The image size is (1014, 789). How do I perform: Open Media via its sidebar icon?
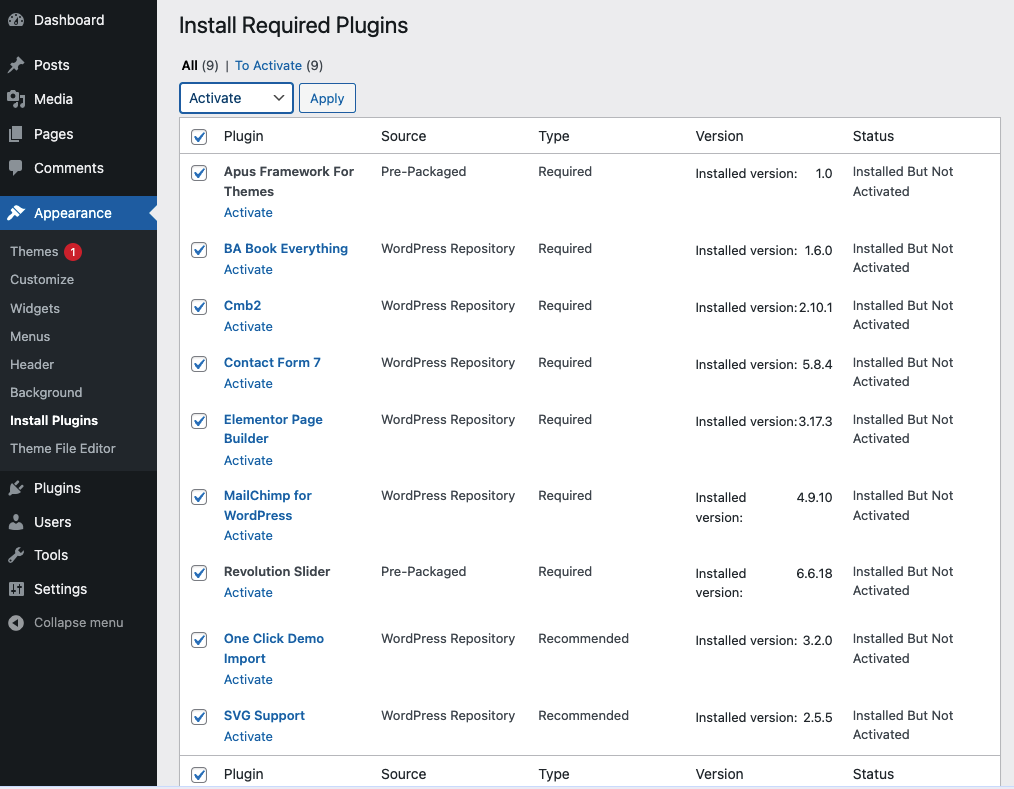(x=16, y=99)
